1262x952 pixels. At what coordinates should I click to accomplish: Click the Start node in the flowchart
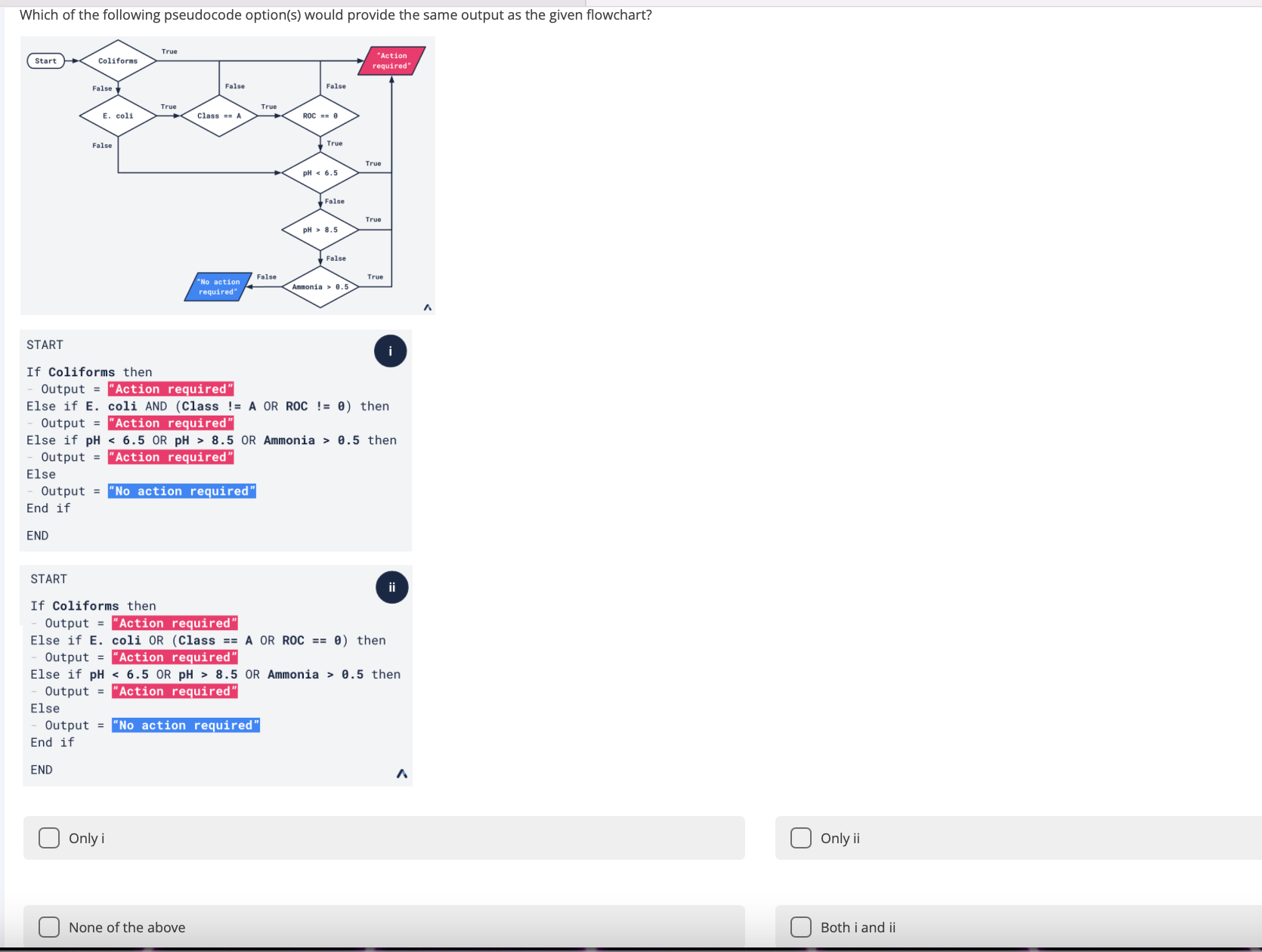tap(45, 60)
